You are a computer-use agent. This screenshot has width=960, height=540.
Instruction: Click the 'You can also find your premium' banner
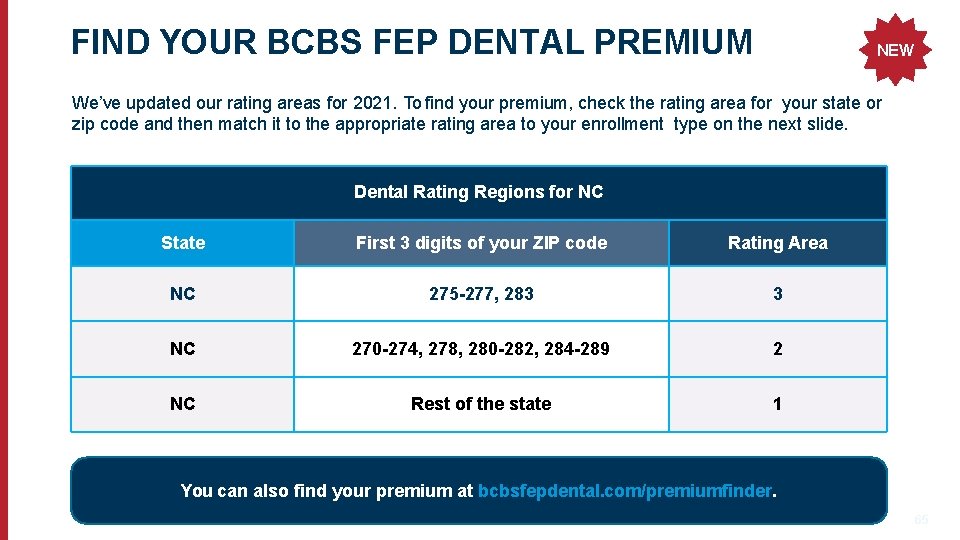[330, 491]
